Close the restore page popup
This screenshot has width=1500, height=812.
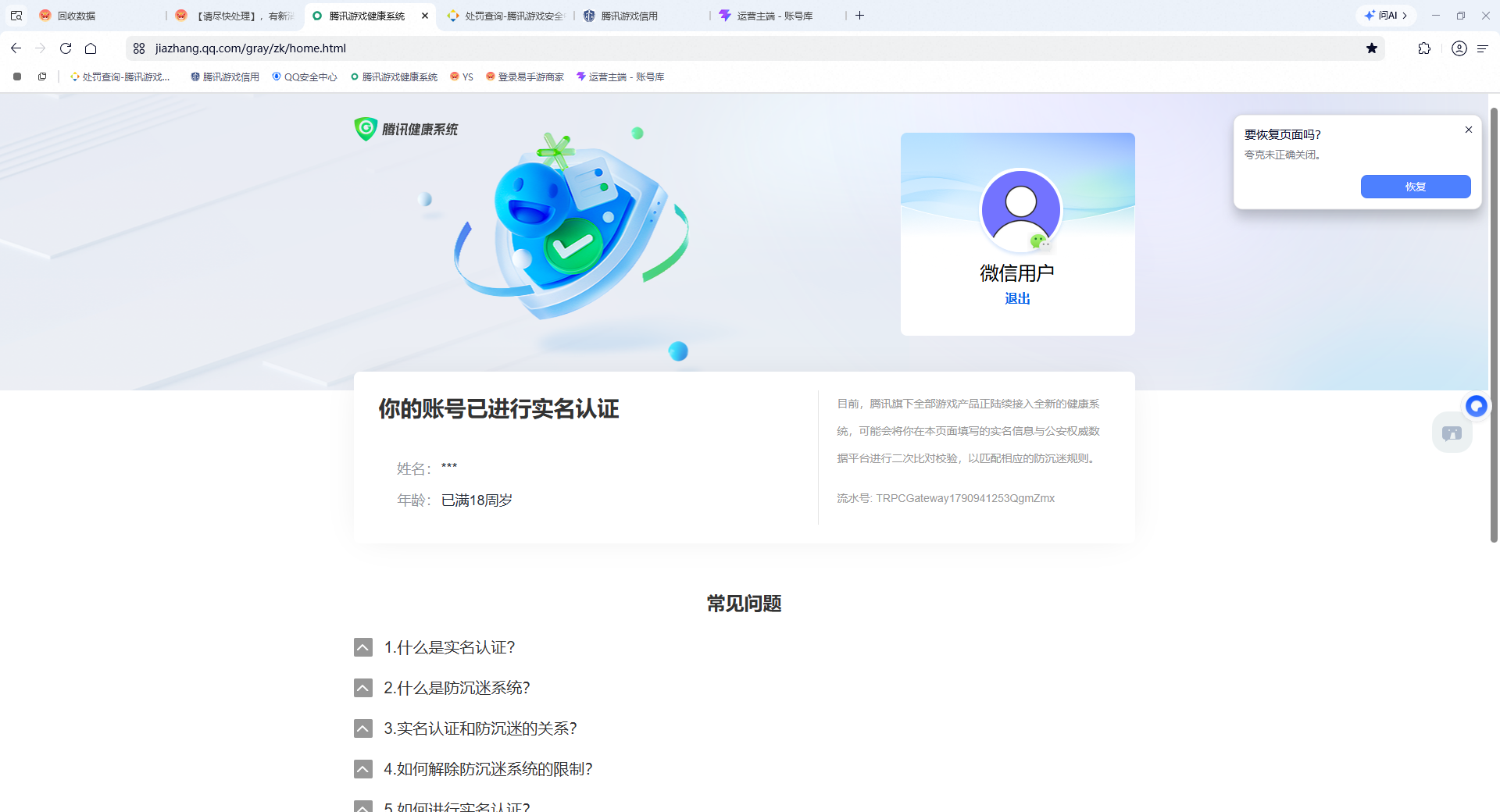pyautogui.click(x=1469, y=130)
